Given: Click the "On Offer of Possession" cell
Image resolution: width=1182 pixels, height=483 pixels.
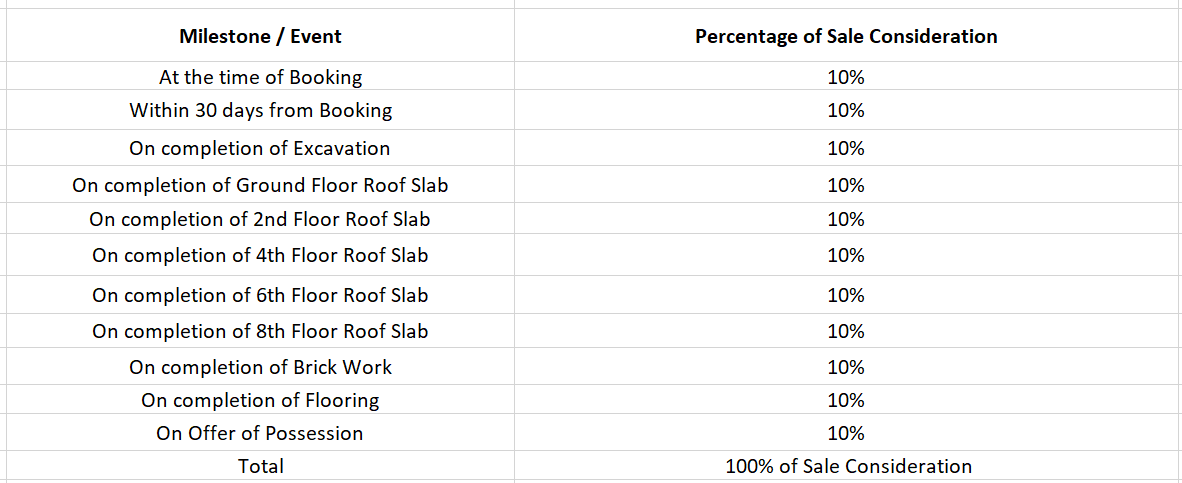Looking at the screenshot, I should click(260, 433).
